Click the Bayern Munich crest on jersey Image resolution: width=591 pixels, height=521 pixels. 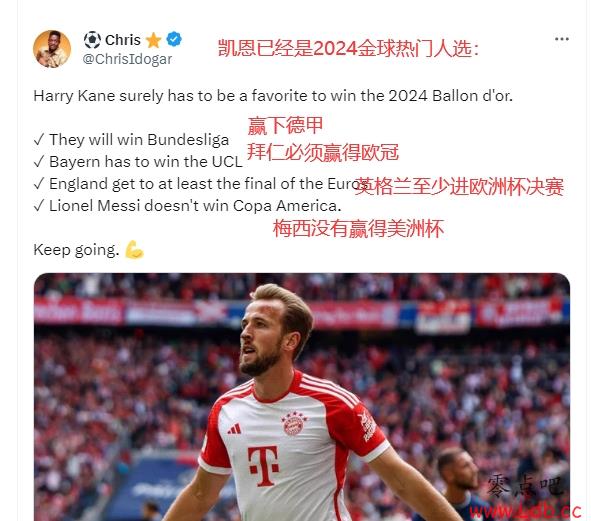click(x=294, y=423)
